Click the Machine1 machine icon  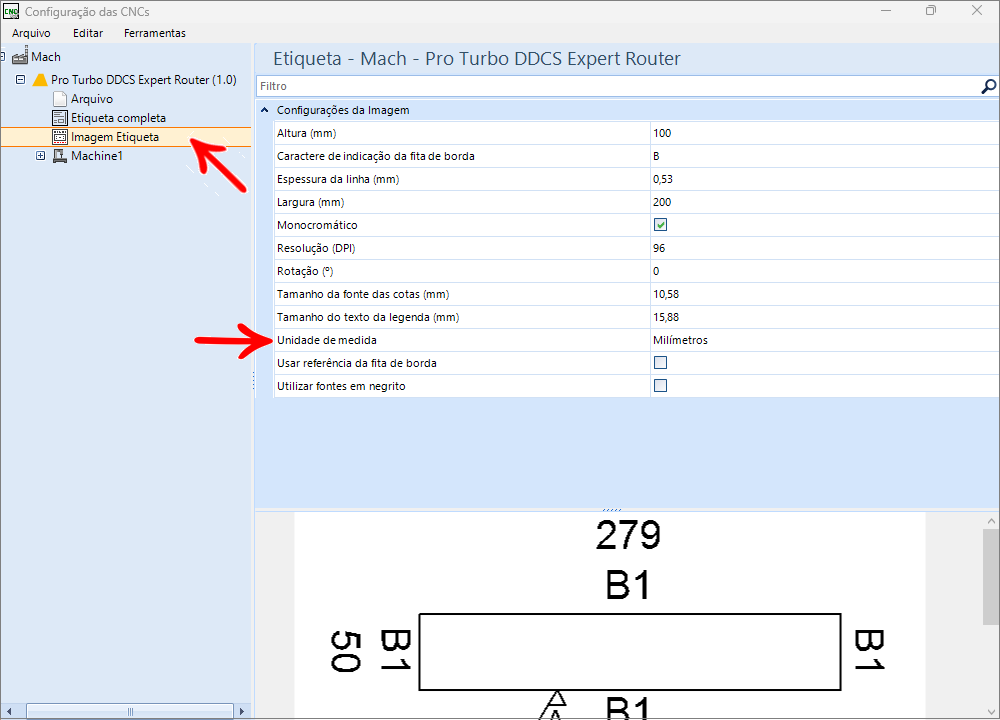(x=60, y=156)
